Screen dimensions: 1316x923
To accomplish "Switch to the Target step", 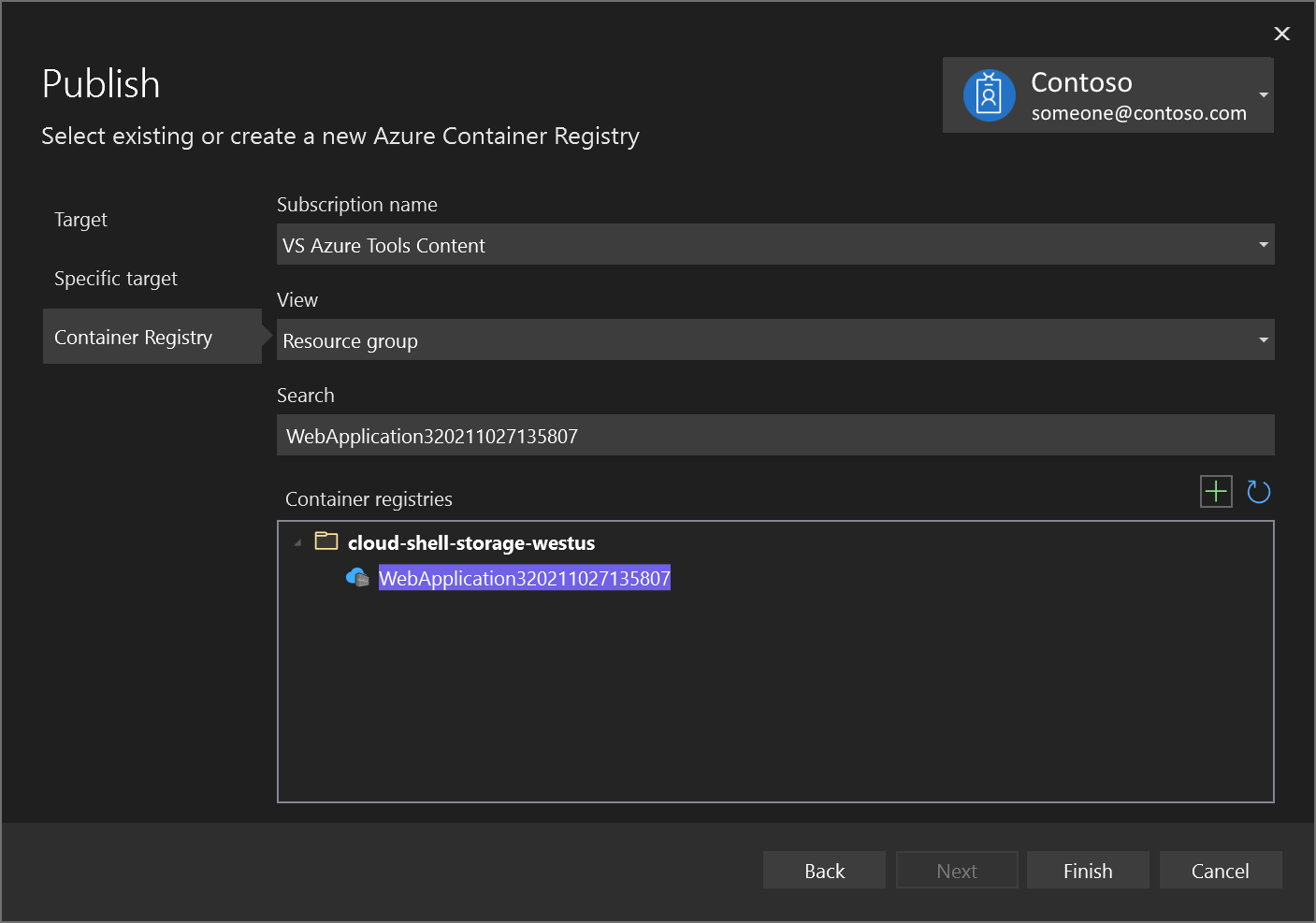I will pos(80,219).
